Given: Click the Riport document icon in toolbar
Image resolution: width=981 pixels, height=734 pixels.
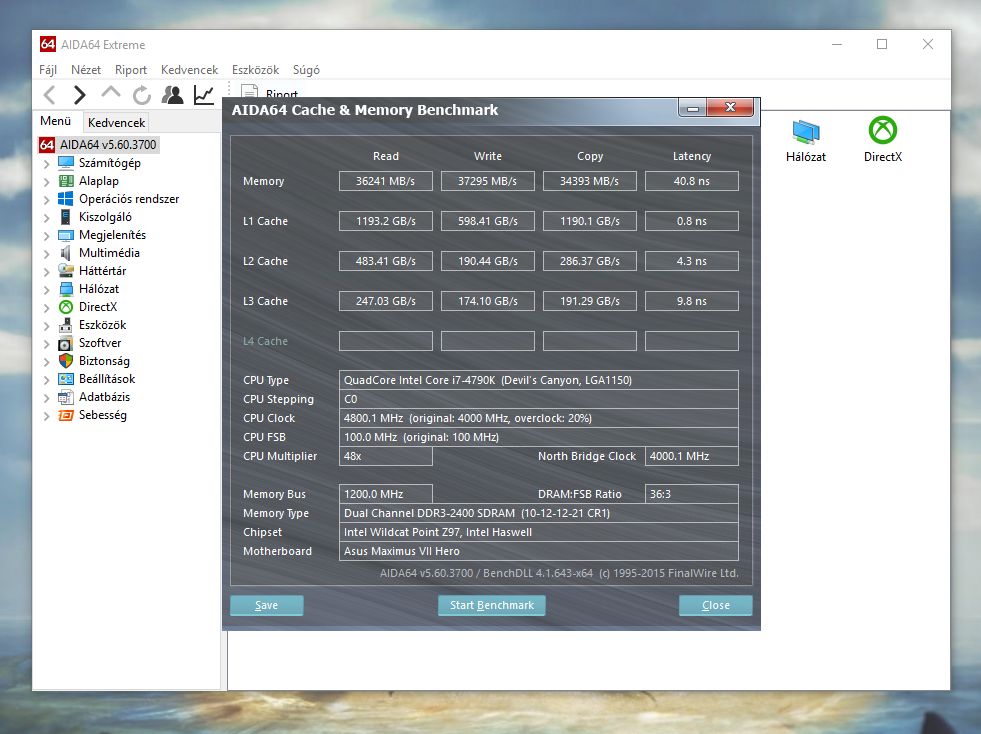Looking at the screenshot, I should coord(250,91).
